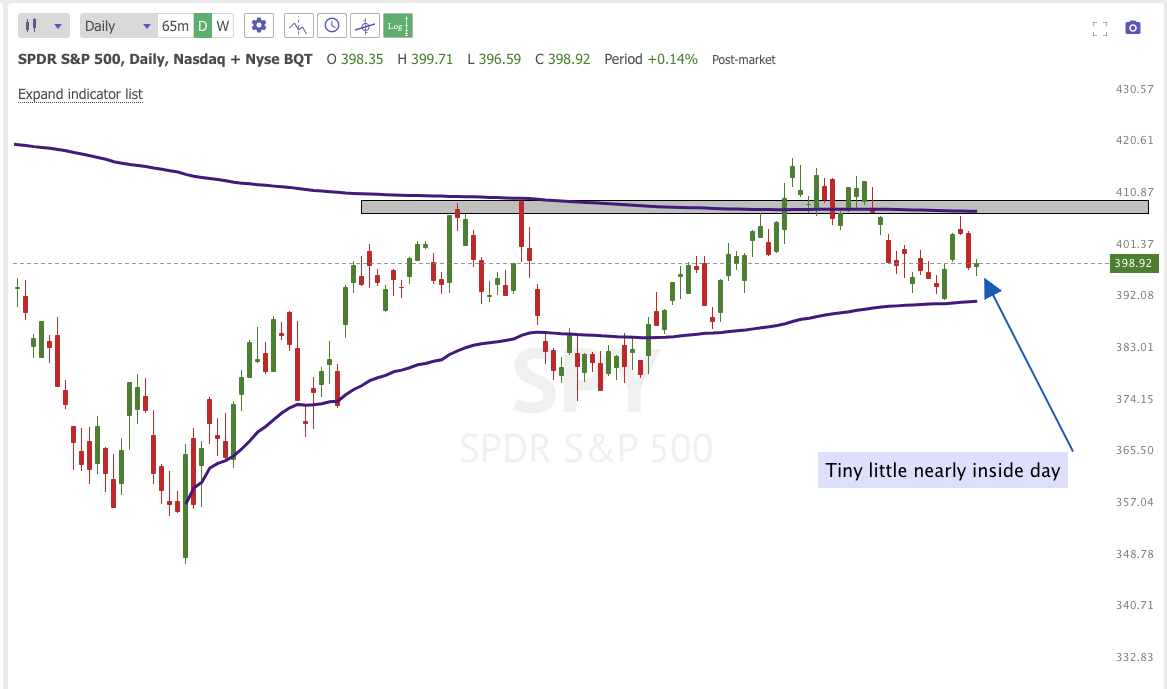
Task: Click the line study drawing icon
Action: pos(298,26)
